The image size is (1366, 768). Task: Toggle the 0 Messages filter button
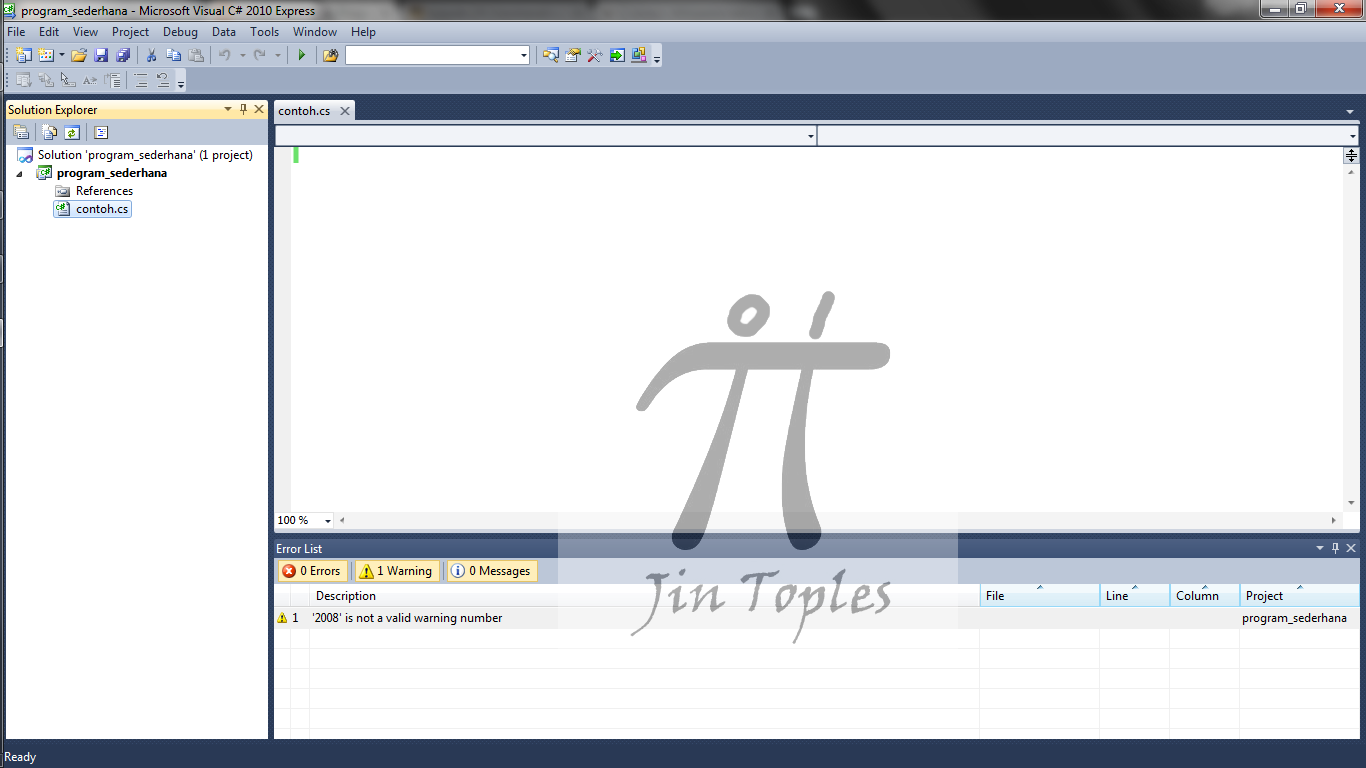(491, 571)
